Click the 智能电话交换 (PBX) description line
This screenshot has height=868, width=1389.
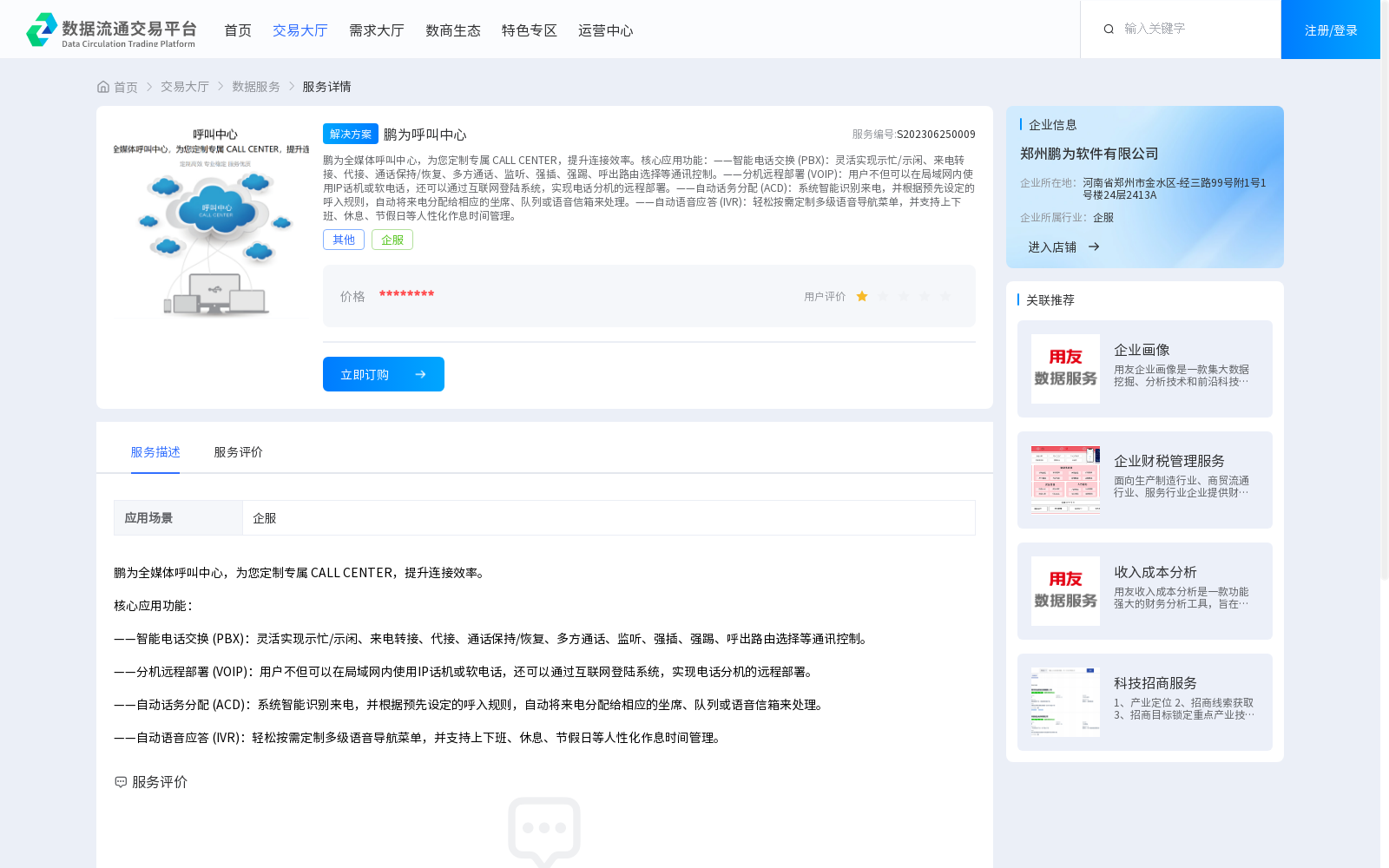click(x=492, y=639)
